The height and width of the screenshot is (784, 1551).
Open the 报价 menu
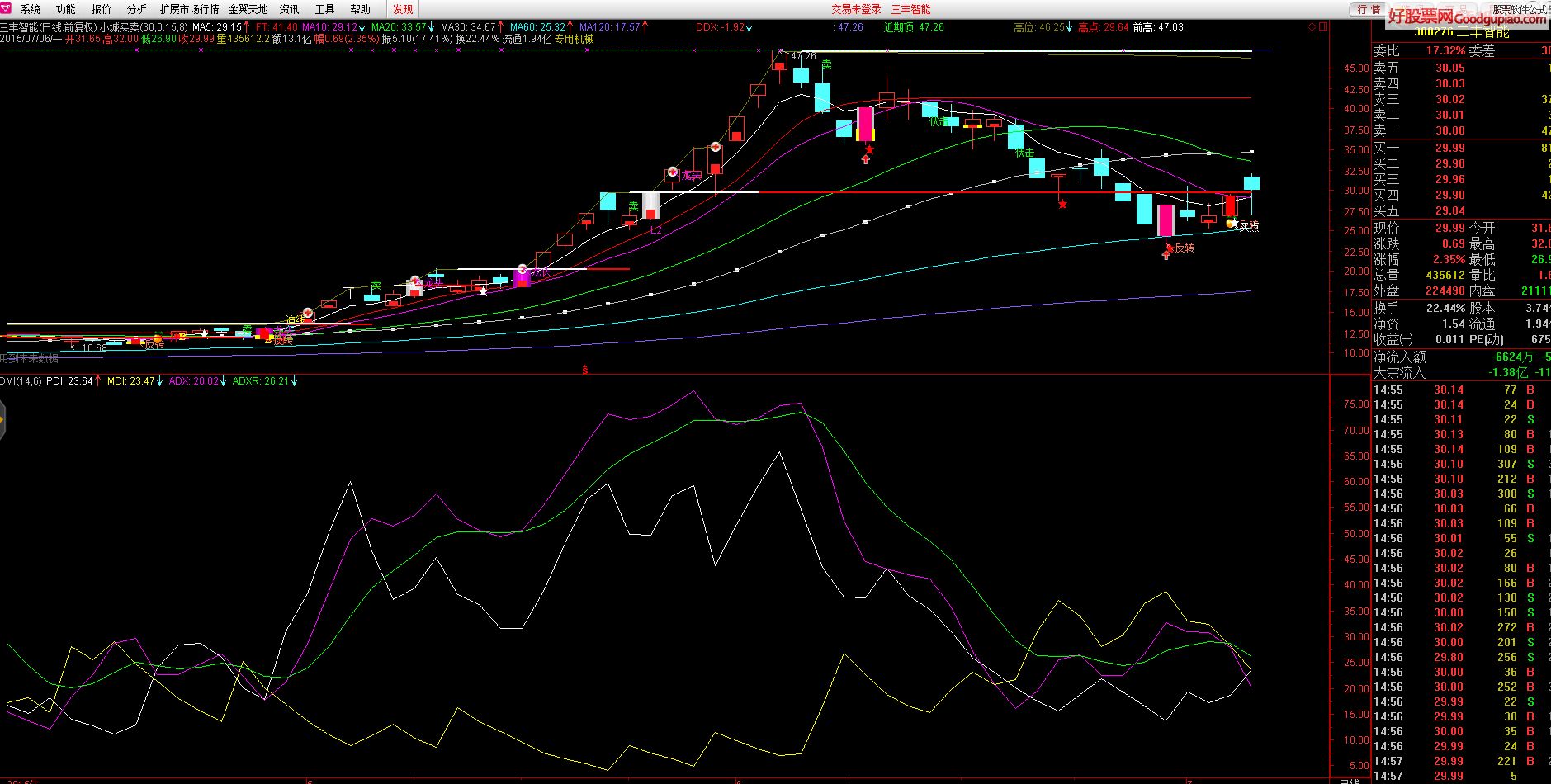point(102,9)
